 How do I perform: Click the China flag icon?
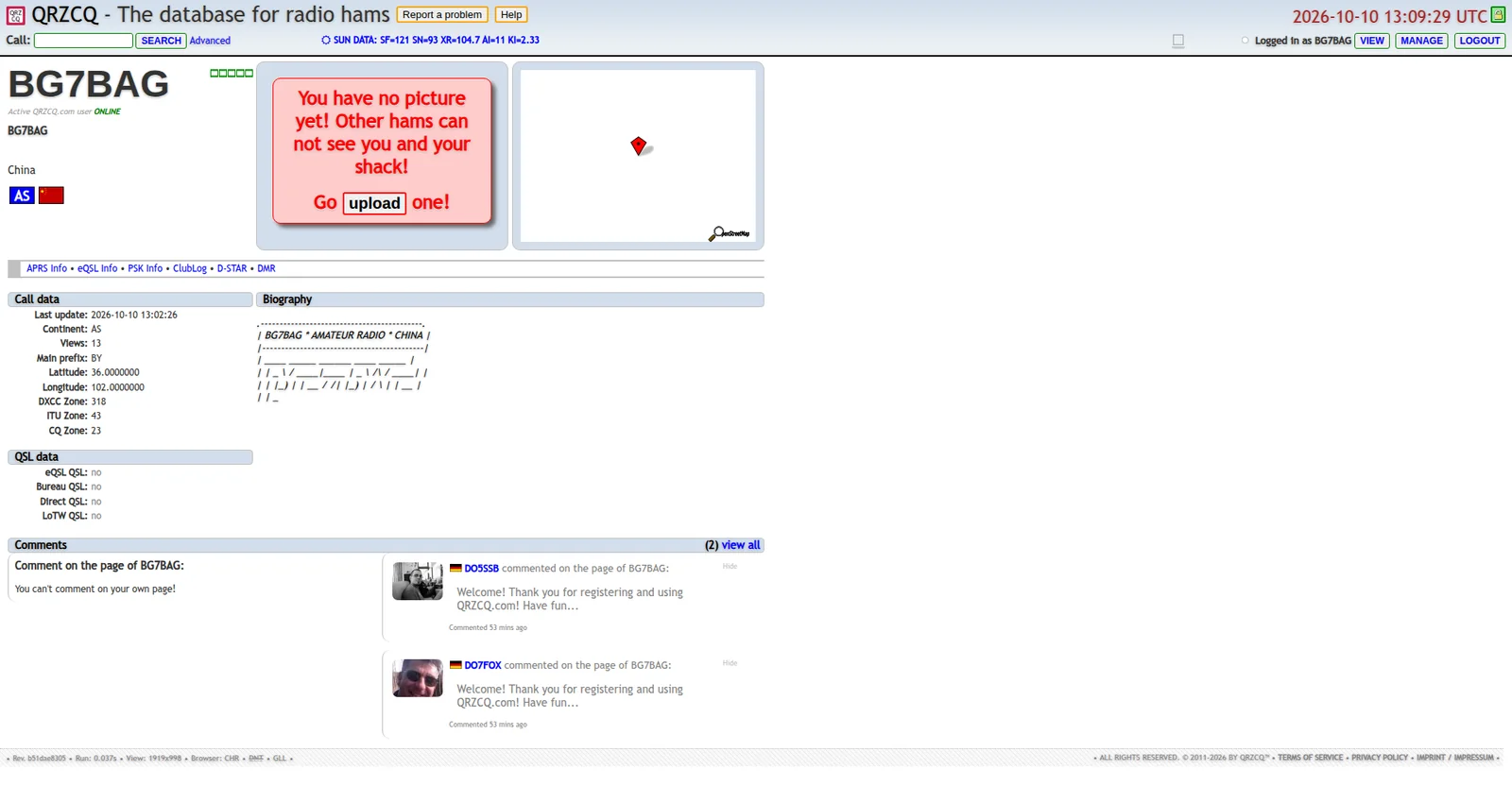pyautogui.click(x=51, y=196)
